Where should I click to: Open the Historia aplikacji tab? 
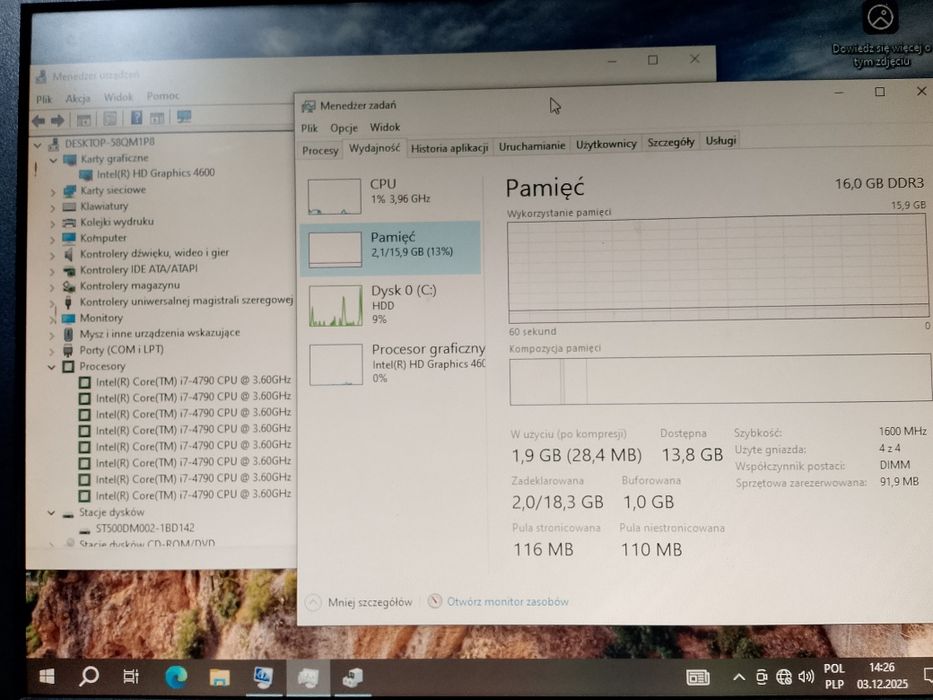click(449, 148)
